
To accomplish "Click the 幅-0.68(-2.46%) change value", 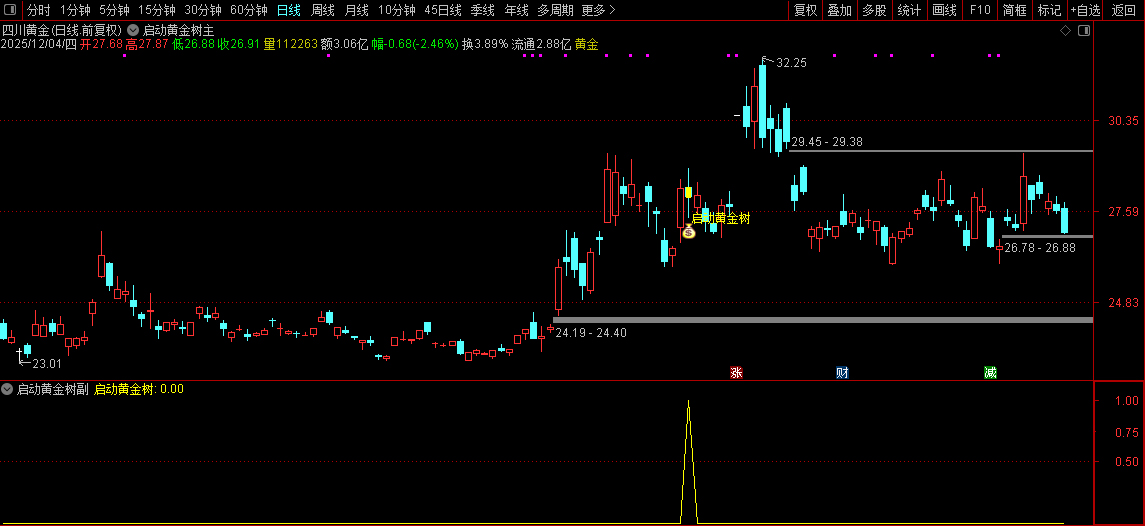I will [x=415, y=44].
